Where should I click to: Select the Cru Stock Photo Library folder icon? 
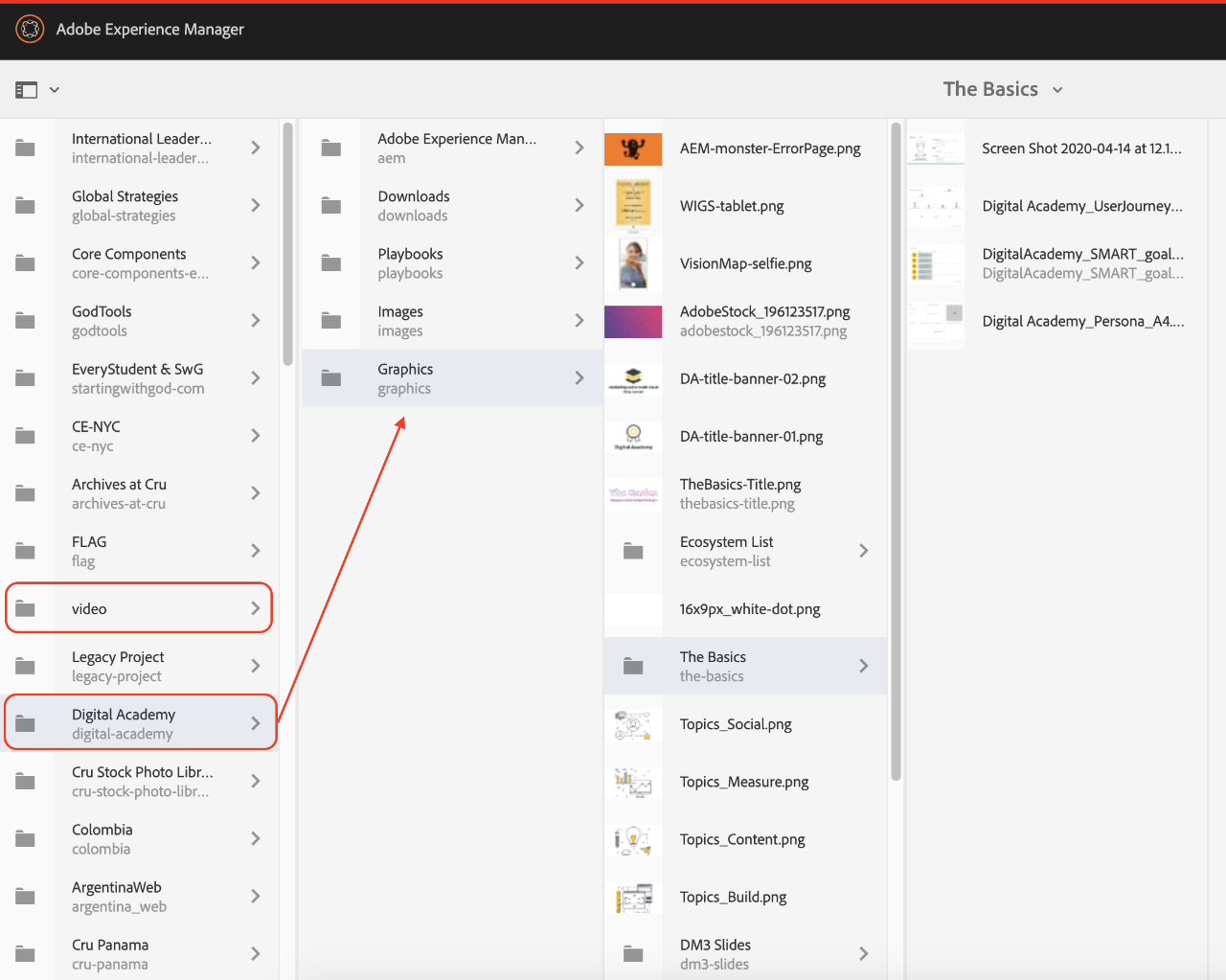point(26,782)
